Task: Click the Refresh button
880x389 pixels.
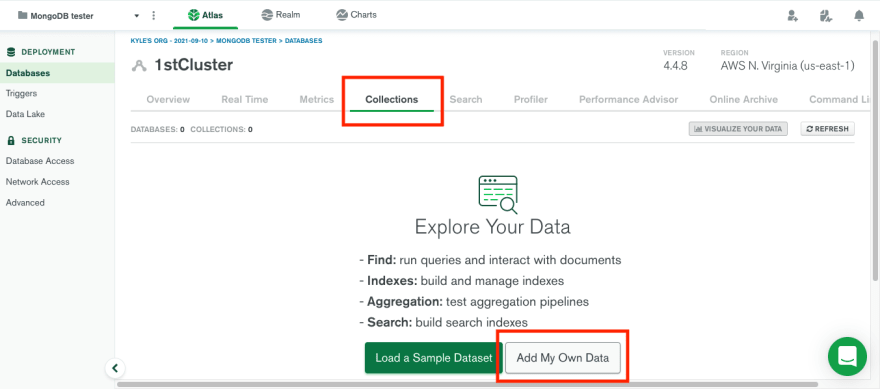Action: [x=828, y=129]
